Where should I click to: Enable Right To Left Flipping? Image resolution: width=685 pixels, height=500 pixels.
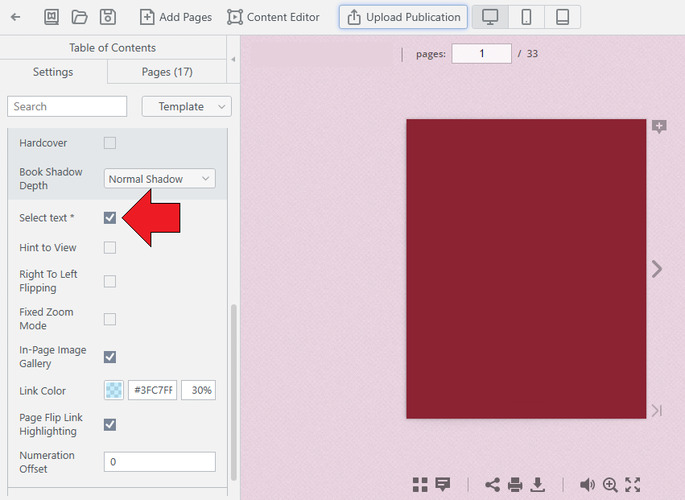110,281
